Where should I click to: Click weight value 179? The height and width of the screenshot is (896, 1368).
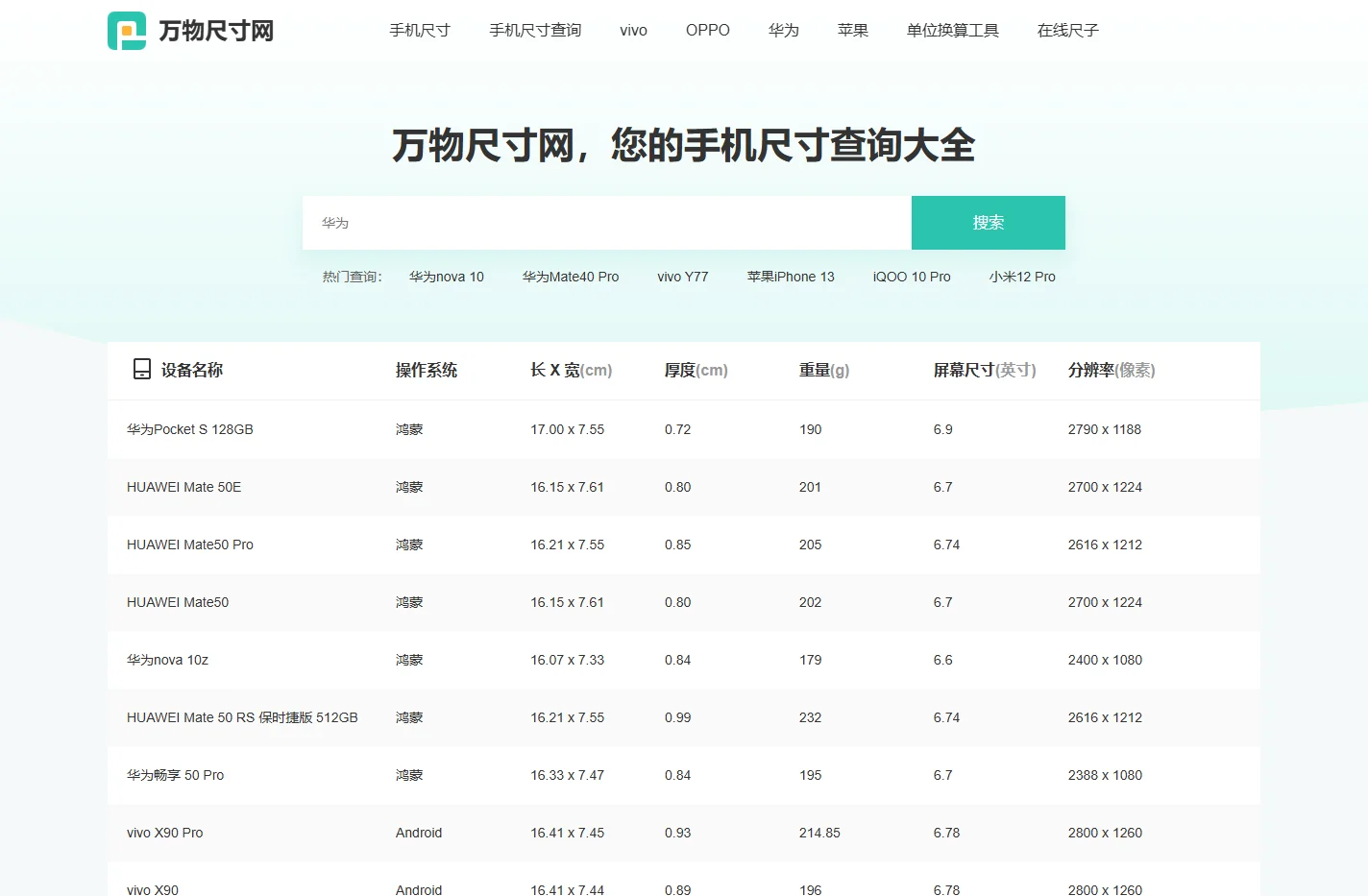click(x=811, y=660)
